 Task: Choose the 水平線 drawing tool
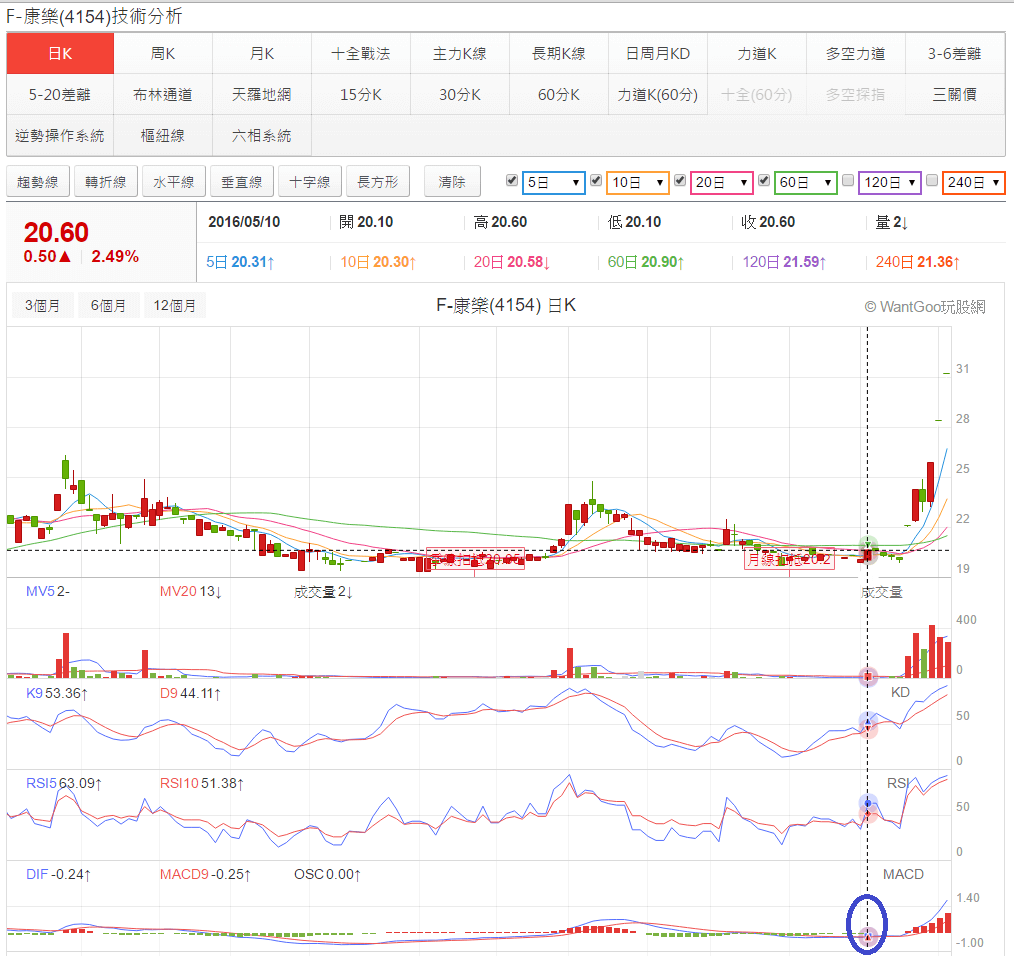click(174, 182)
